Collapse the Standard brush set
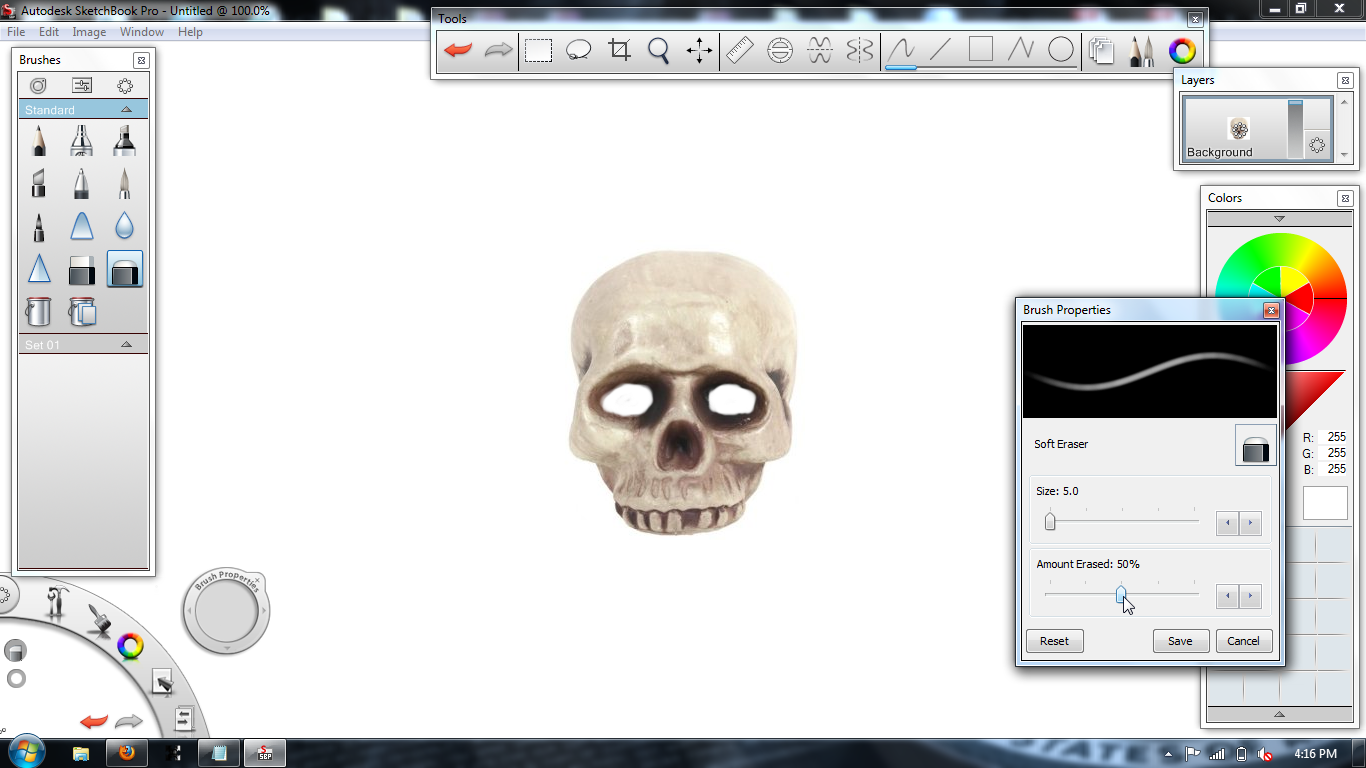This screenshot has width=1366, height=768. click(126, 109)
